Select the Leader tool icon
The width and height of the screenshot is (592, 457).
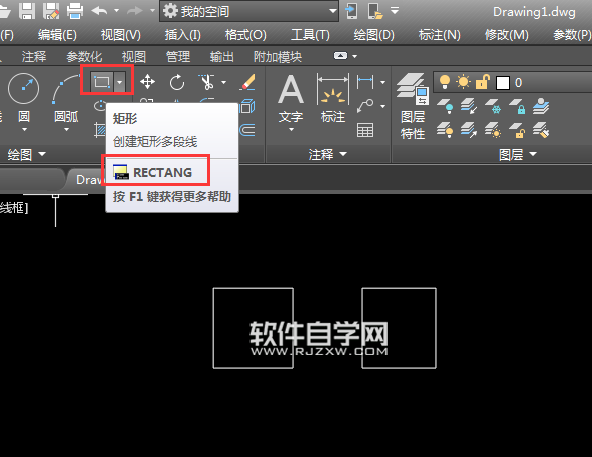coord(365,106)
